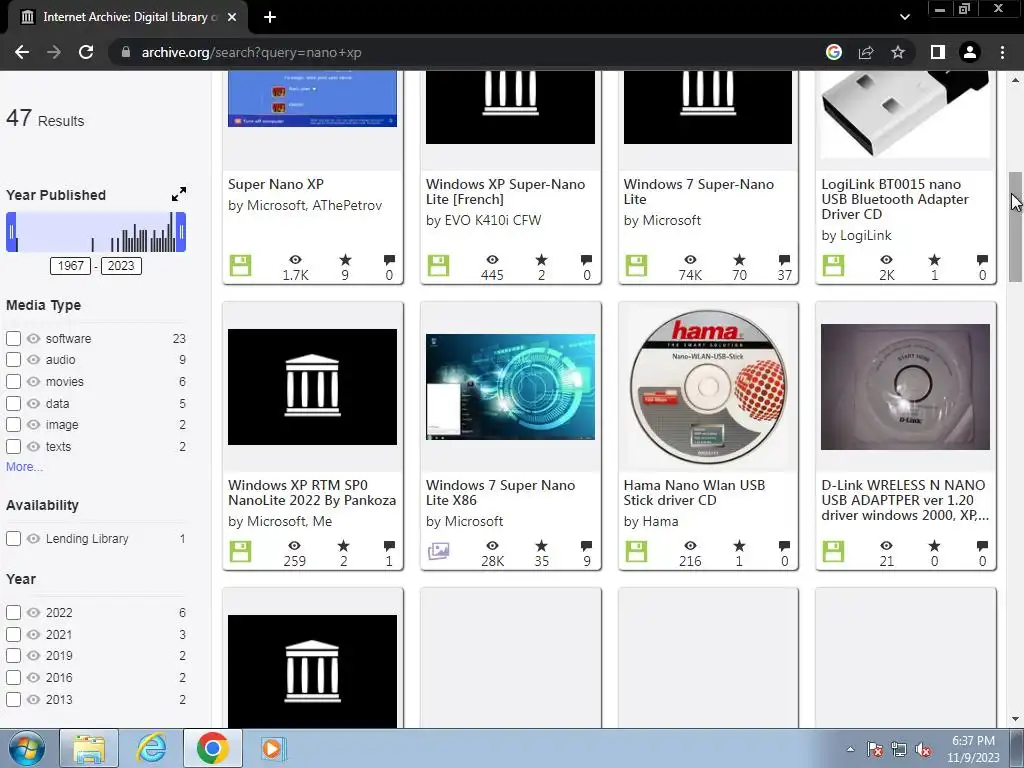1024x768 pixels.
Task: Toggle eye icon next to texts
Action: 33,447
